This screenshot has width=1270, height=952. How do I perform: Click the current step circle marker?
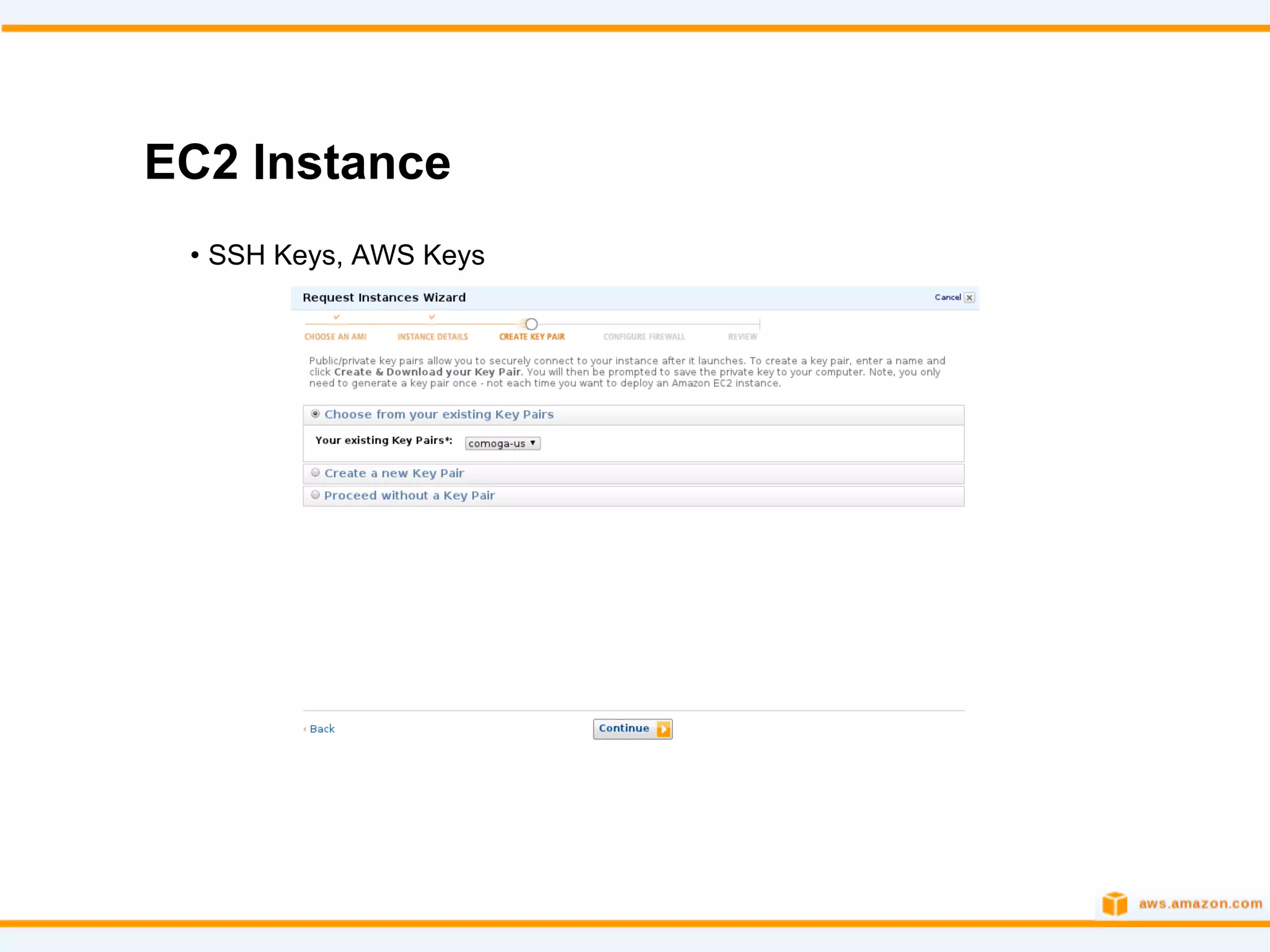coord(531,324)
